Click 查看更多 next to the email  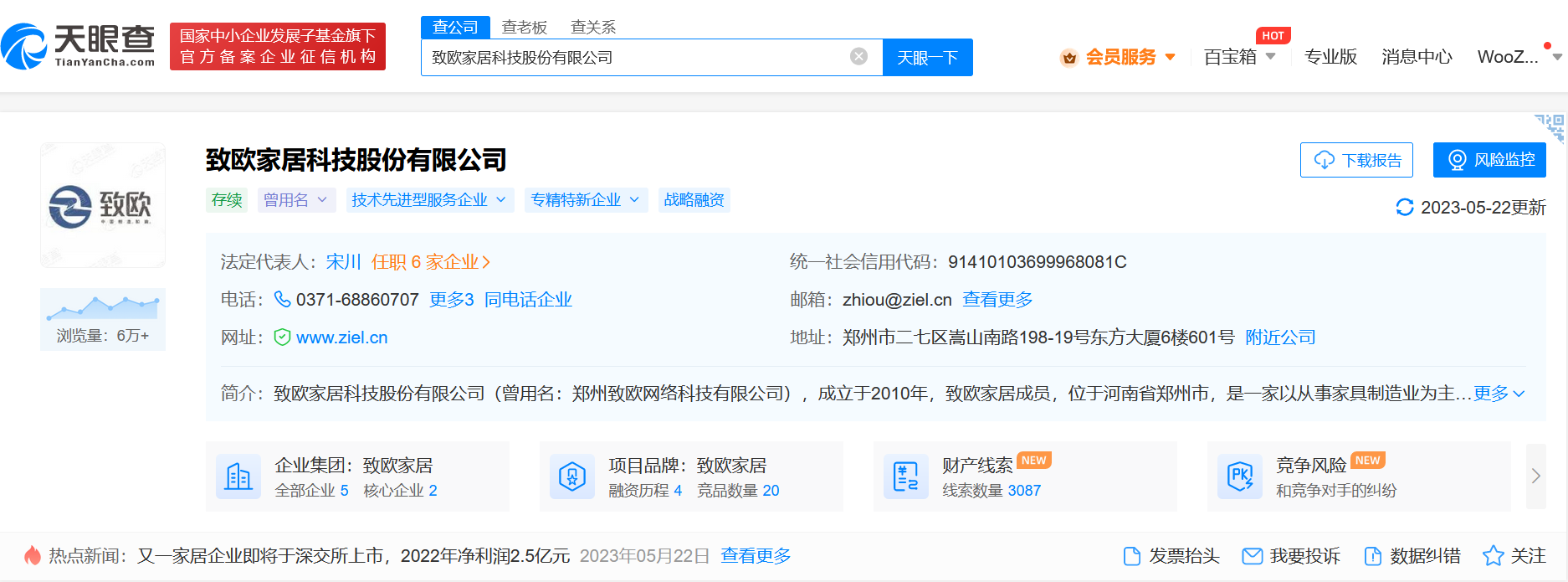[x=997, y=300]
